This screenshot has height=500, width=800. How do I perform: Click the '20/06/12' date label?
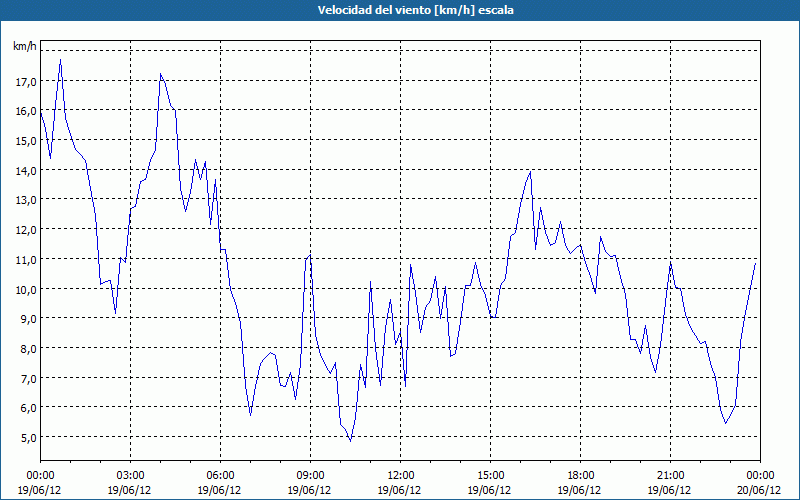pyautogui.click(x=760, y=490)
